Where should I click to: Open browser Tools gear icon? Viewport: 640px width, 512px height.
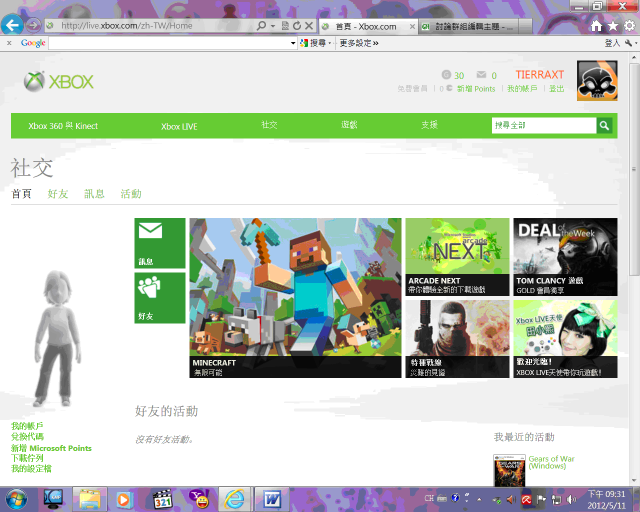point(629,26)
